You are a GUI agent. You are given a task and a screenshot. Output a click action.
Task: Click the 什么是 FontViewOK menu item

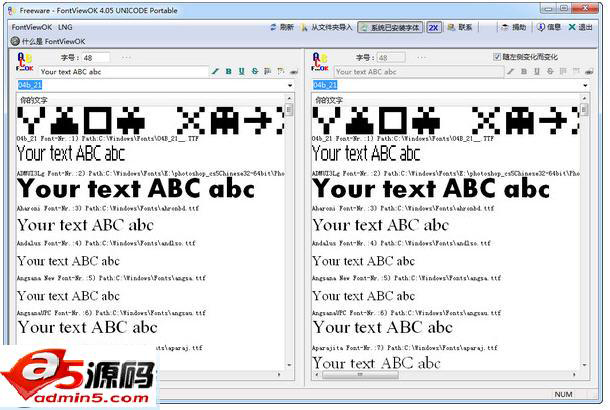[48, 41]
